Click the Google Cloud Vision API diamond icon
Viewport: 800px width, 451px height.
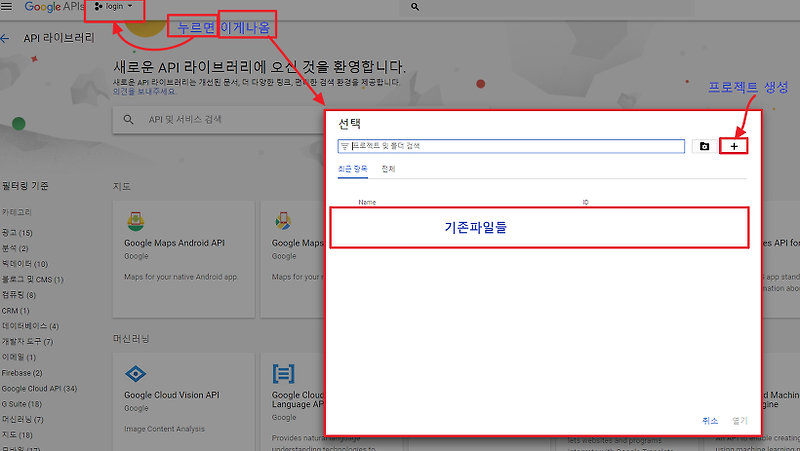(135, 374)
